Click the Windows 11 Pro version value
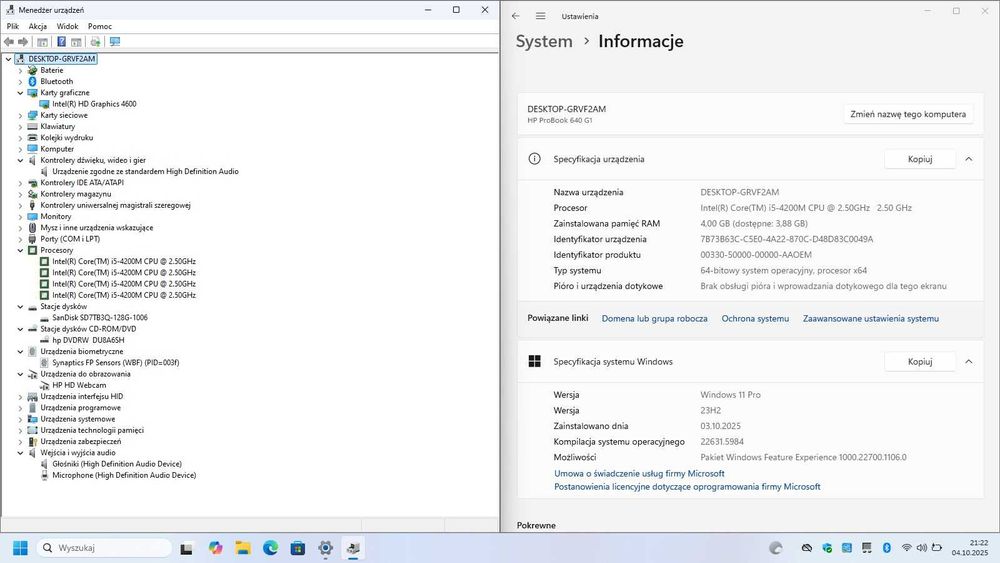 730,395
